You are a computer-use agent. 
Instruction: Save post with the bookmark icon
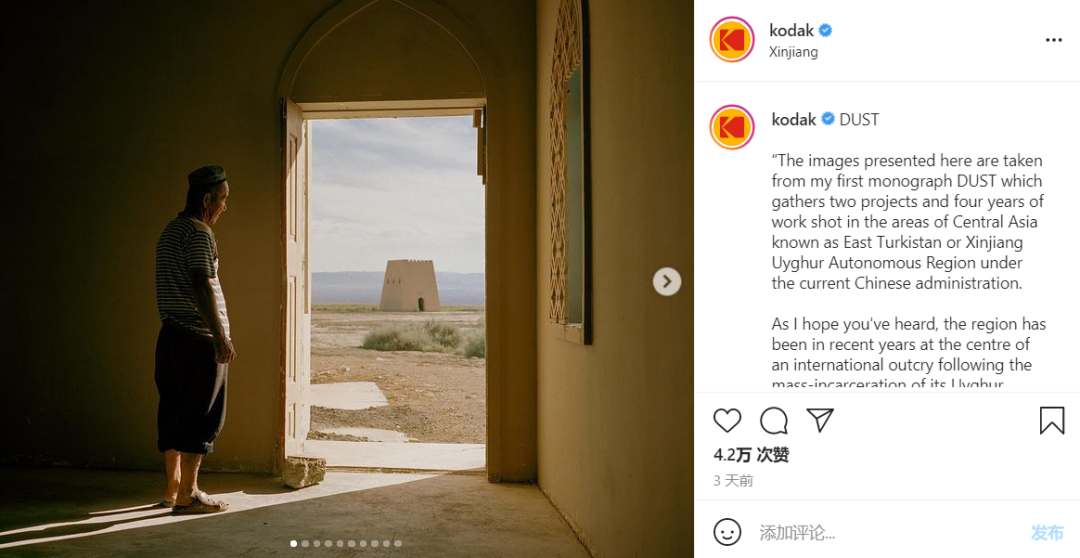[1052, 420]
